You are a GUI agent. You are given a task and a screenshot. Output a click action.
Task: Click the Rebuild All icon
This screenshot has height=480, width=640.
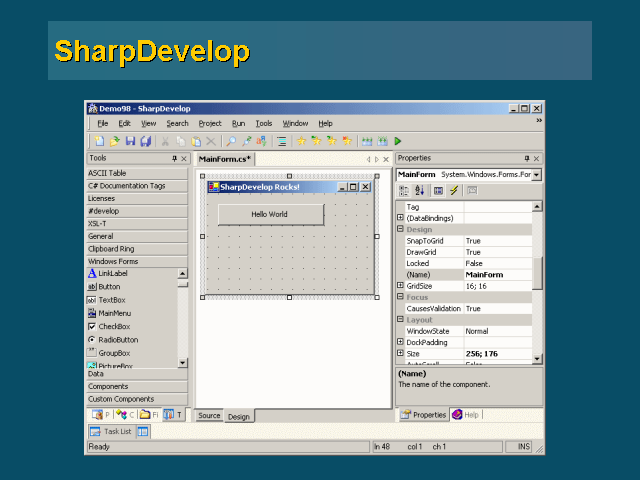coord(382,141)
